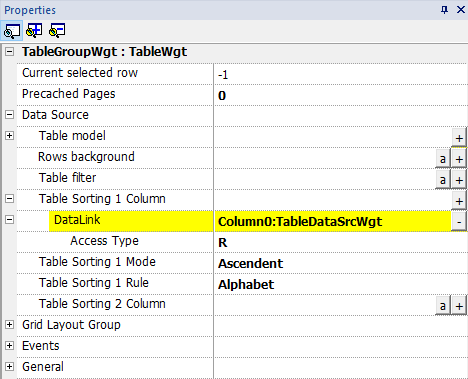Collapse the Data Source section
The width and height of the screenshot is (468, 379).
coord(9,115)
